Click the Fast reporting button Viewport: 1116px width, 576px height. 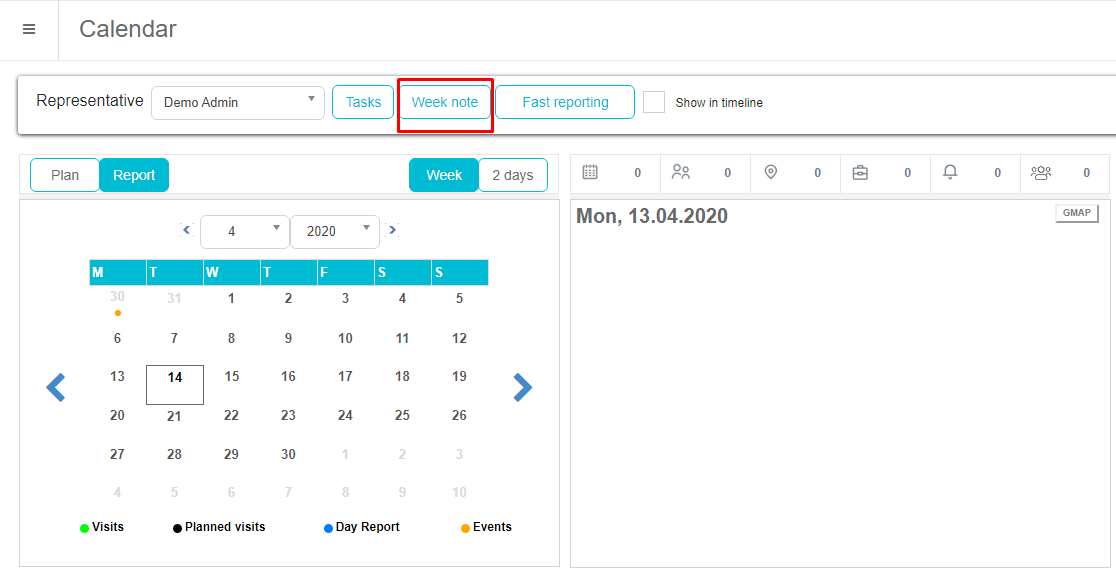click(x=565, y=102)
